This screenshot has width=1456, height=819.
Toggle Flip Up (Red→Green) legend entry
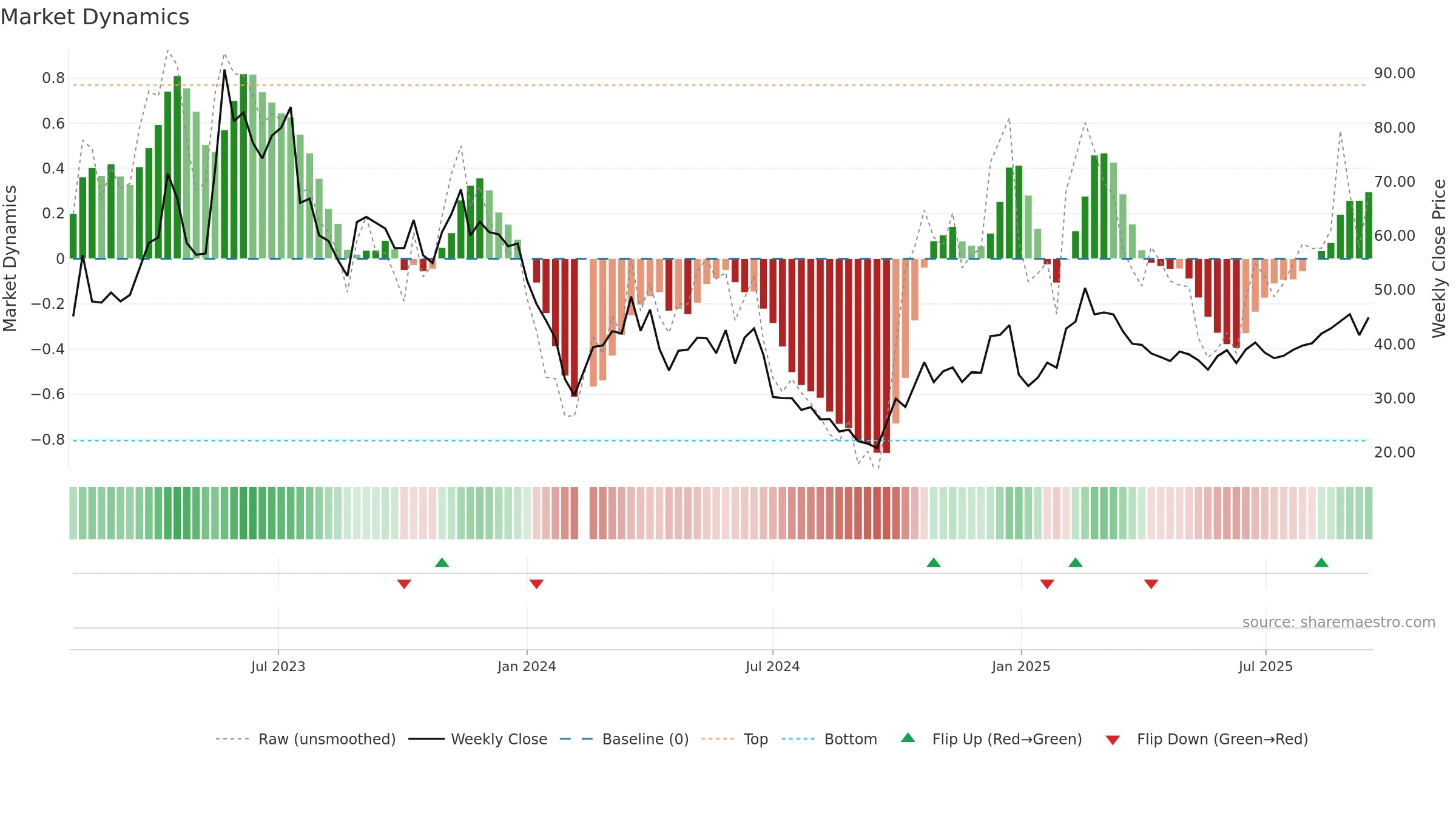pyautogui.click(x=991, y=739)
